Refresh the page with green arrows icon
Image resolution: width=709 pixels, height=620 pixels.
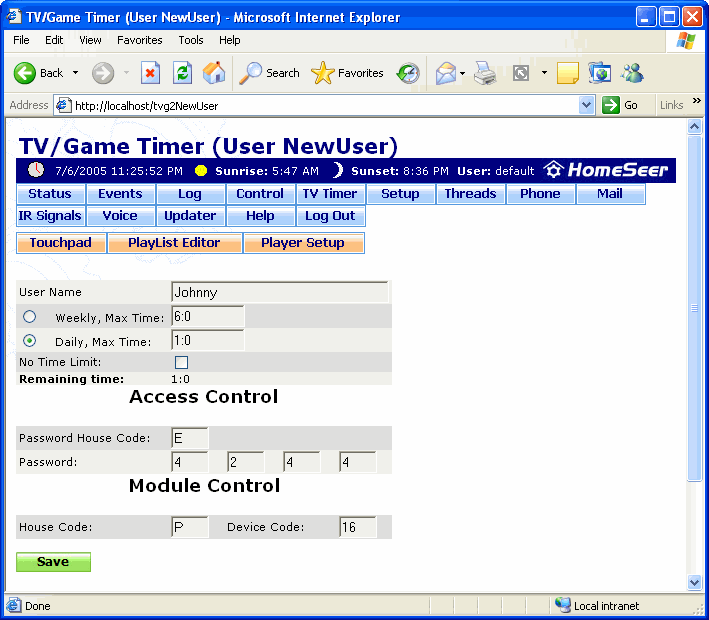point(182,73)
